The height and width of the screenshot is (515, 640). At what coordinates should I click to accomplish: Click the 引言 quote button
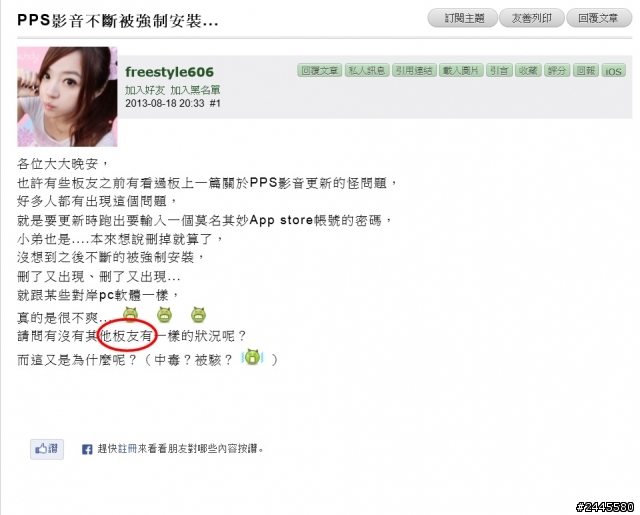coord(499,71)
